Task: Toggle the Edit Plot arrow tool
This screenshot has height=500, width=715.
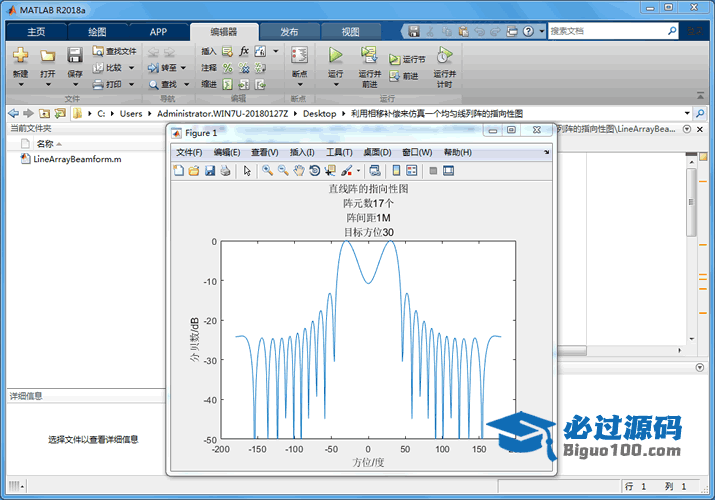Action: pos(246,171)
